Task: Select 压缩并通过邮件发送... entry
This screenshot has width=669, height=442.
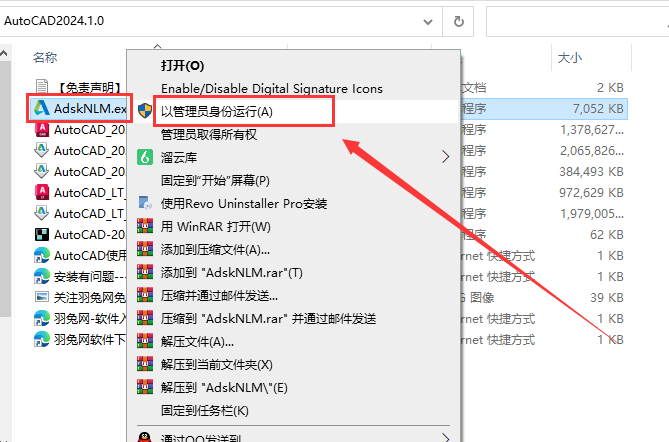Action: pos(219,296)
